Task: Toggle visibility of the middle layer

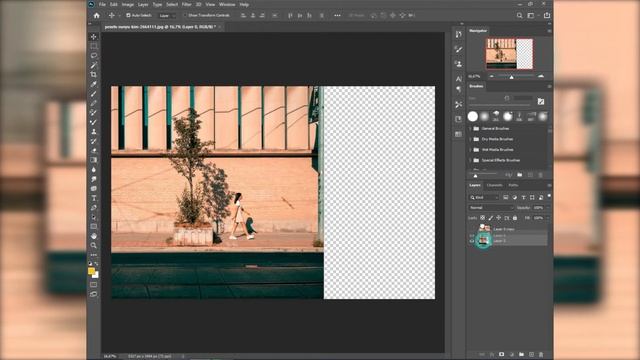Action: pos(472,236)
